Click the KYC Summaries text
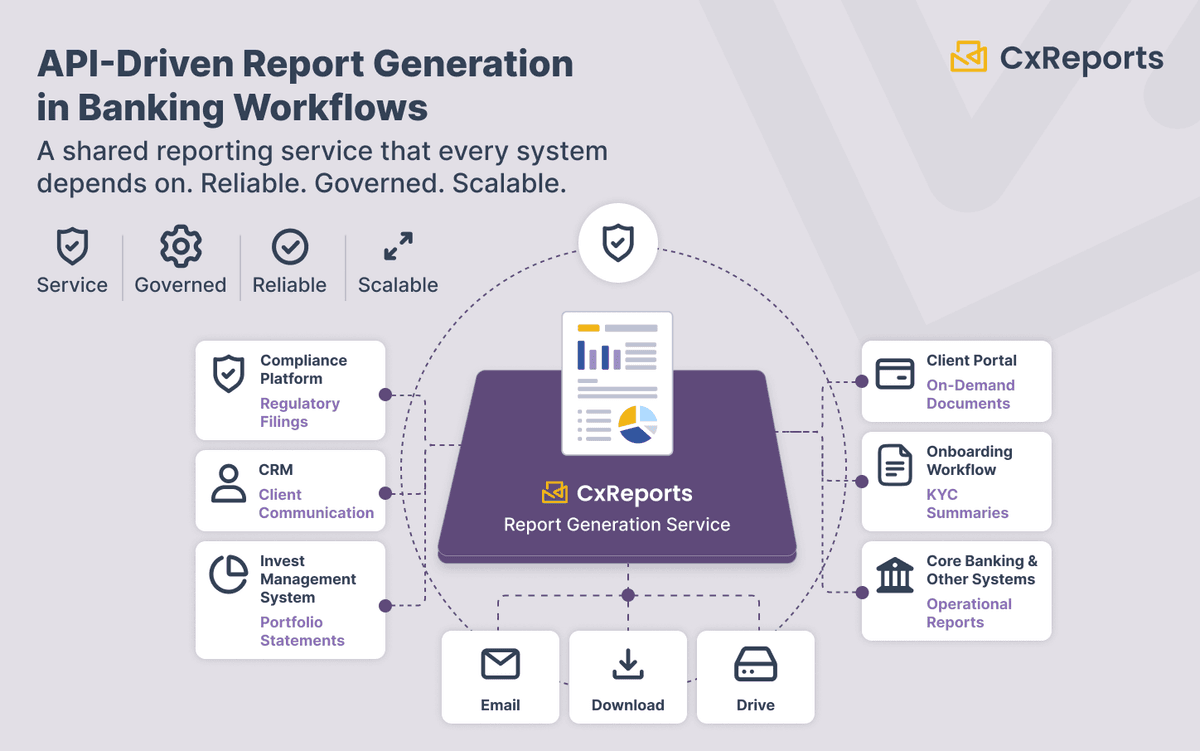The width and height of the screenshot is (1200, 751). coord(967,503)
